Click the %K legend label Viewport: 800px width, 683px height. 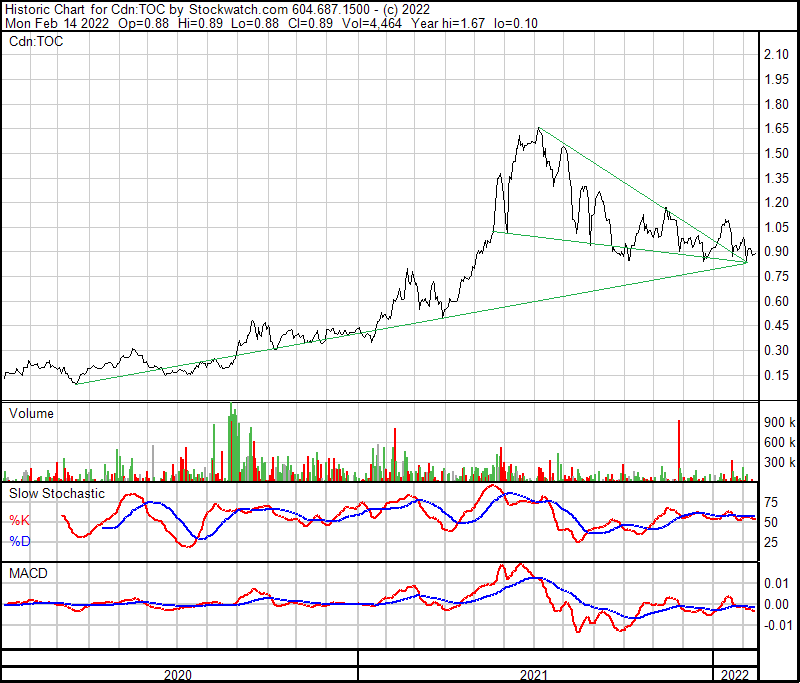(19, 520)
